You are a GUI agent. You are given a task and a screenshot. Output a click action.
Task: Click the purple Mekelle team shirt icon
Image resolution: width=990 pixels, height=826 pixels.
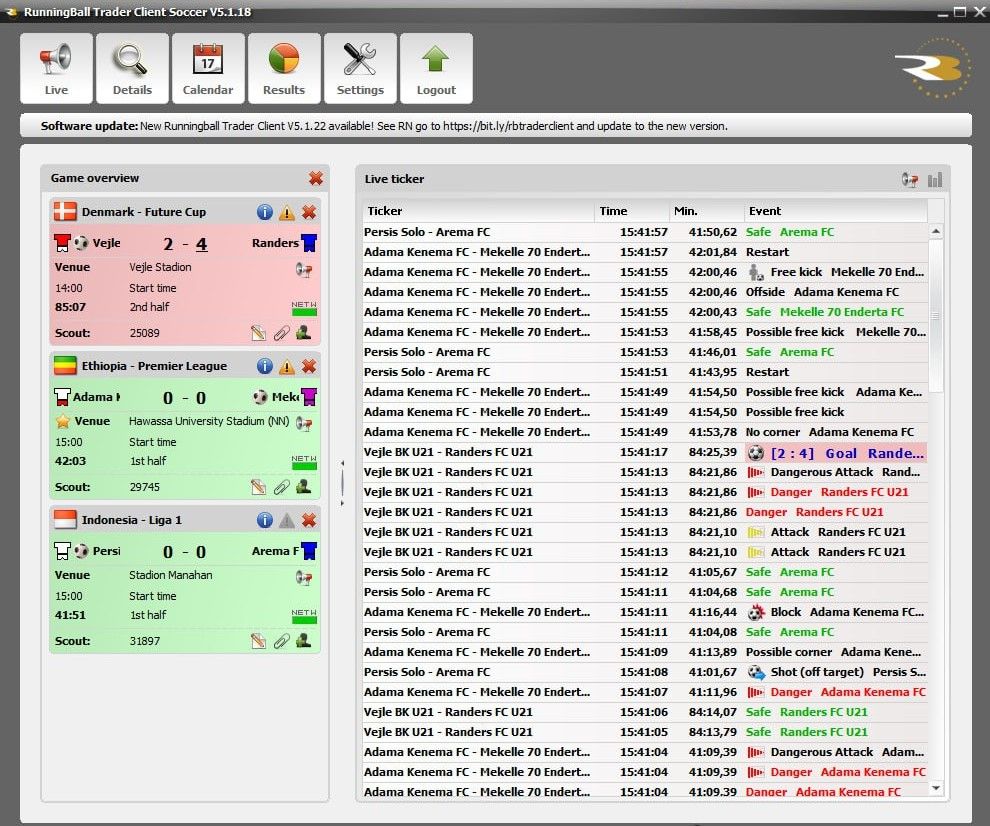coord(309,397)
